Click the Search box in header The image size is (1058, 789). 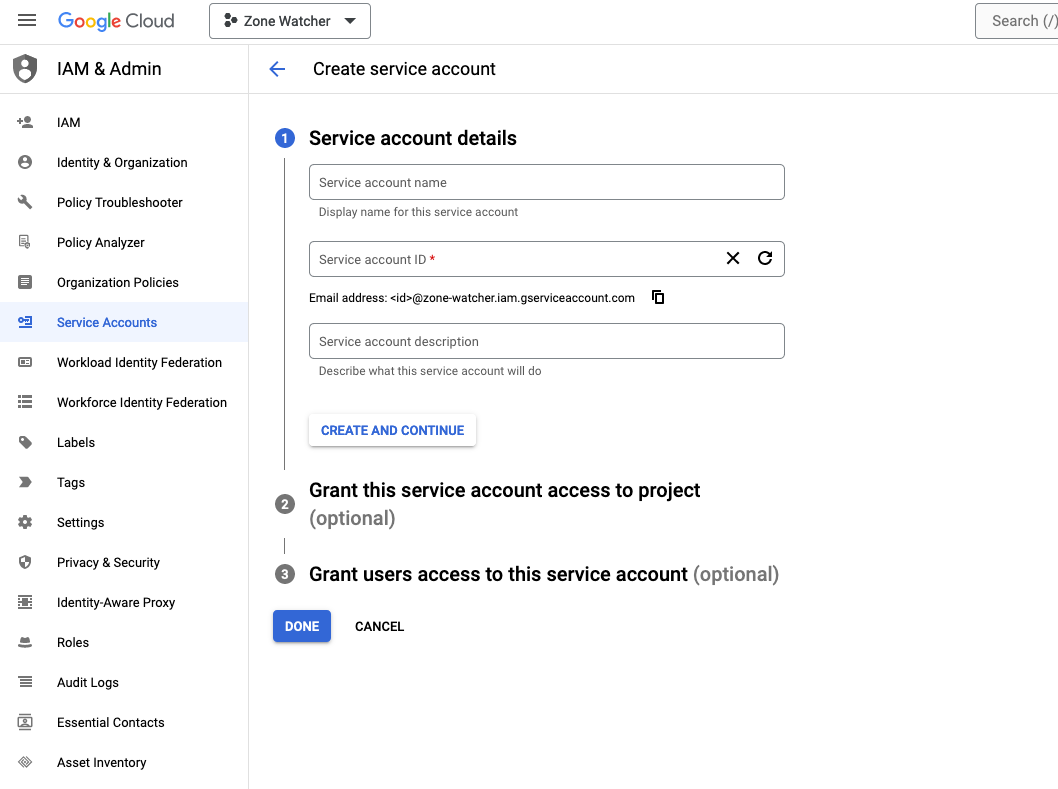coord(1017,21)
